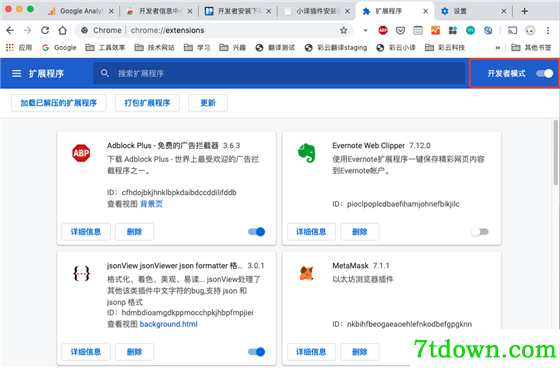The height and width of the screenshot is (368, 560).
Task: Open the 兴趣 bookmark folder
Action: tap(232, 48)
